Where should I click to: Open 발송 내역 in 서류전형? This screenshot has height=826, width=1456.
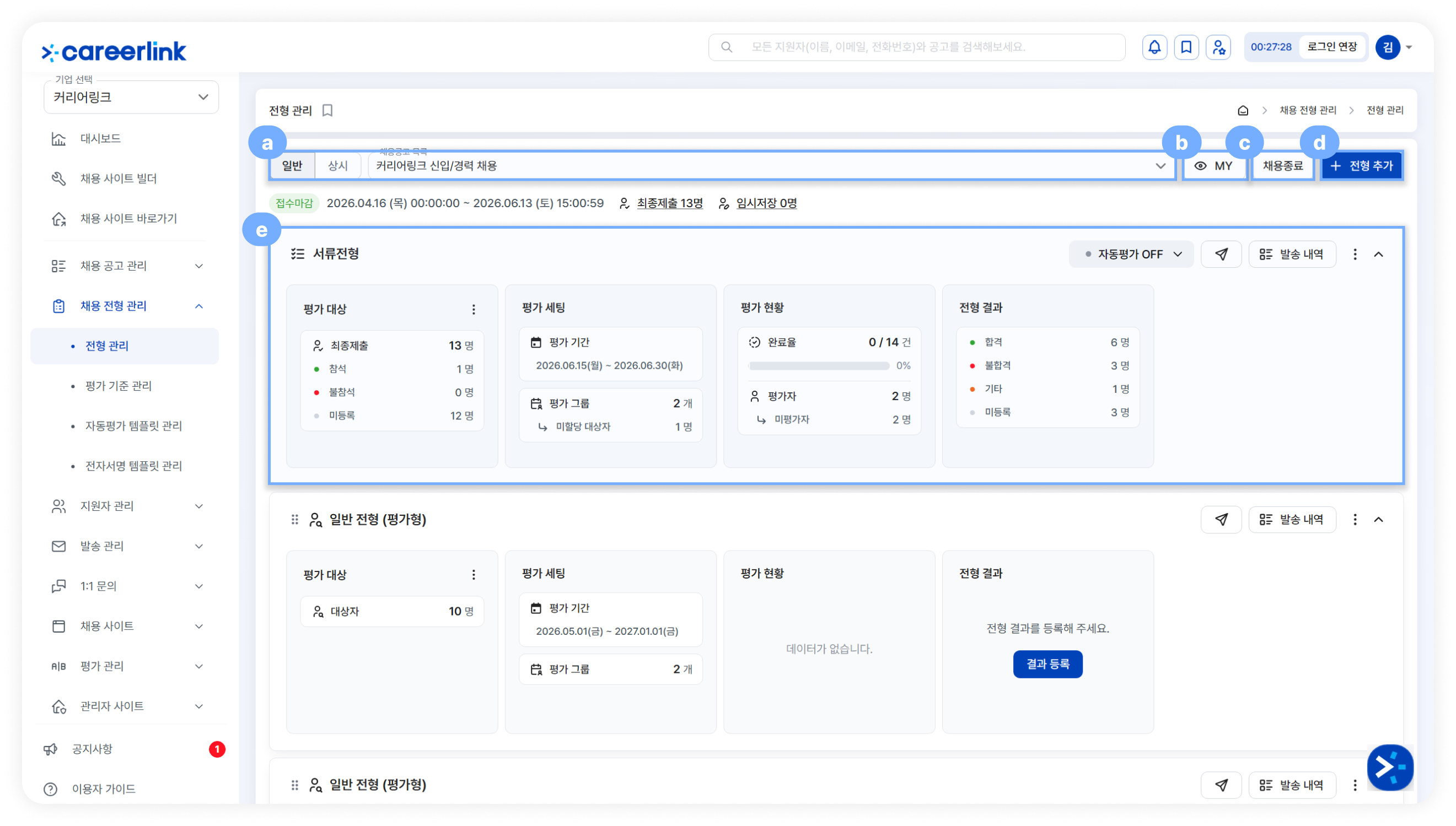tap(1292, 254)
